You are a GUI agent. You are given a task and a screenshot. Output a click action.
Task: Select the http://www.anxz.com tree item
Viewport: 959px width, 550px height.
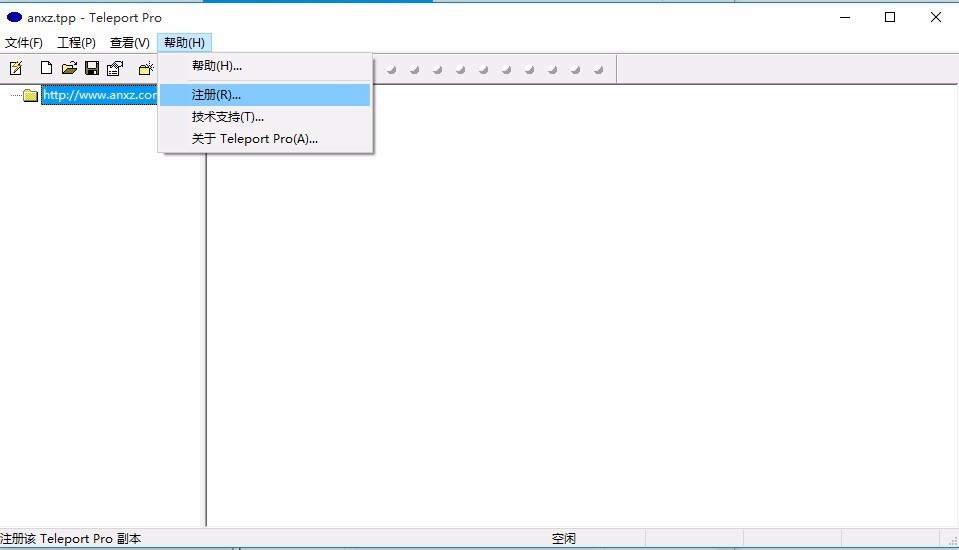pos(100,95)
